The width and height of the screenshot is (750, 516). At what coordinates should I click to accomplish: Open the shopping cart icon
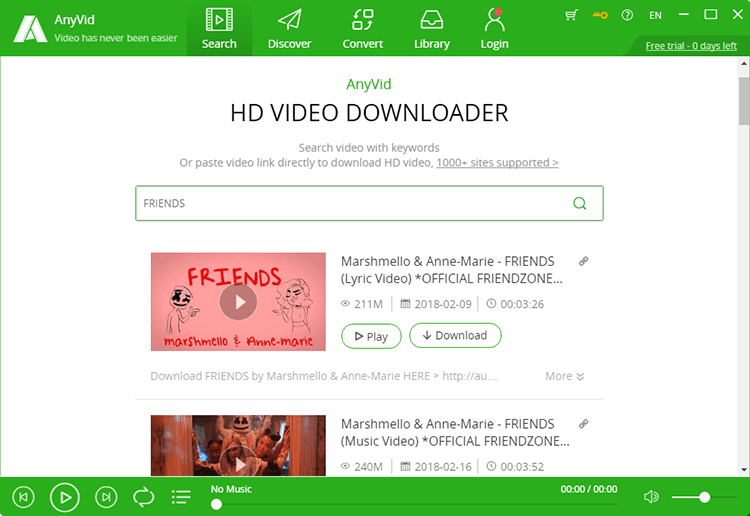(x=571, y=15)
